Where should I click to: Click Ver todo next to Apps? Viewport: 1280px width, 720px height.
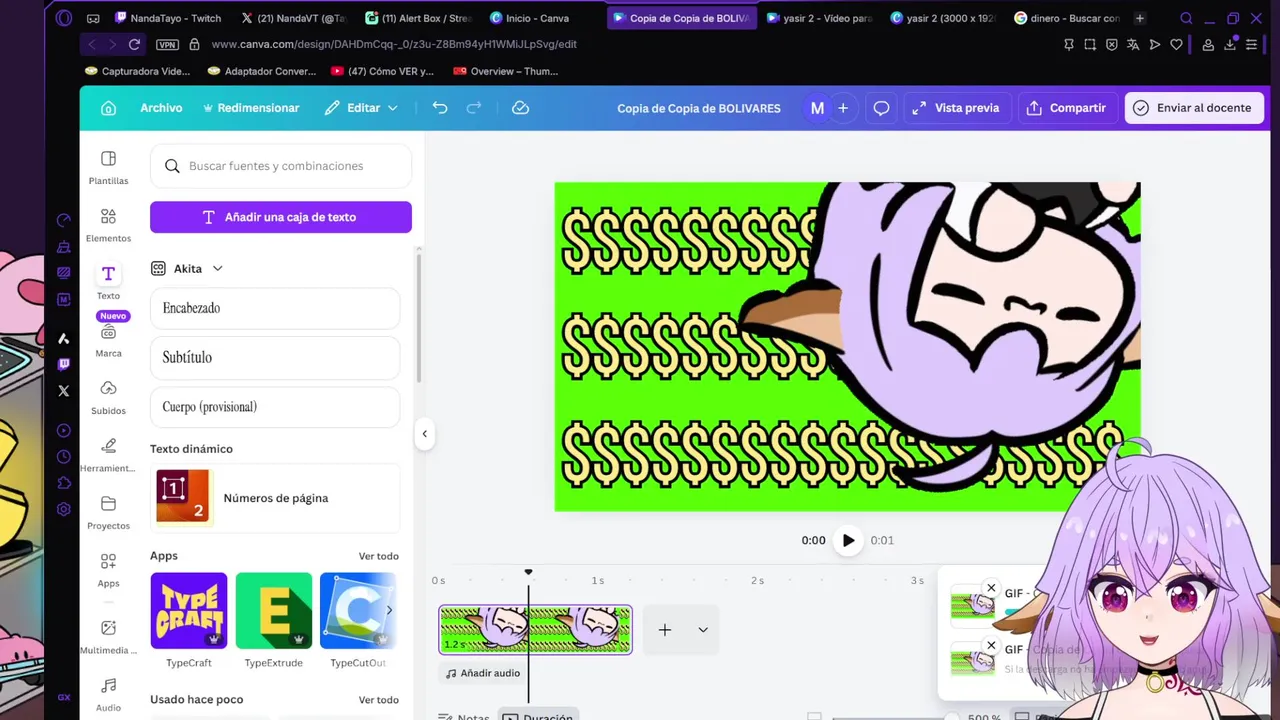pos(378,556)
